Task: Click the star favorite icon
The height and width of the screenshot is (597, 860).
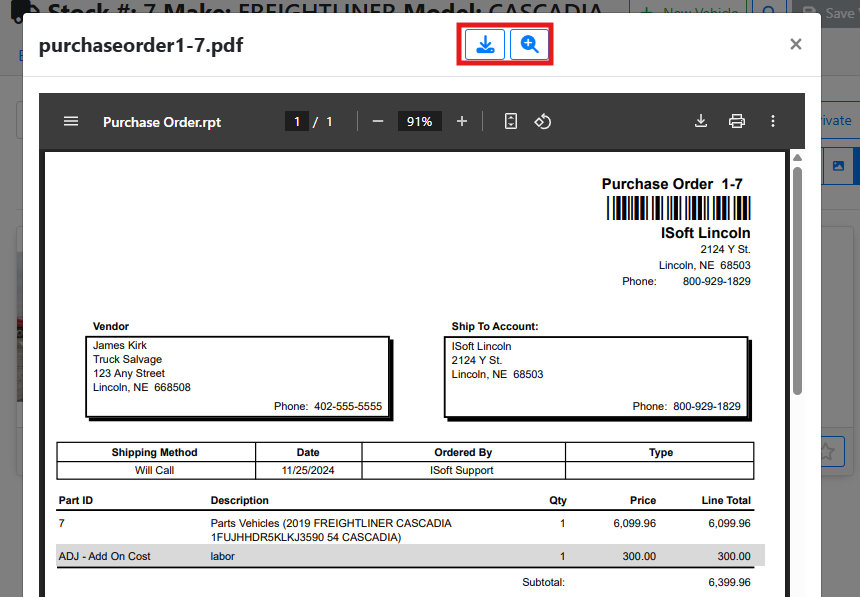Action: 828,451
